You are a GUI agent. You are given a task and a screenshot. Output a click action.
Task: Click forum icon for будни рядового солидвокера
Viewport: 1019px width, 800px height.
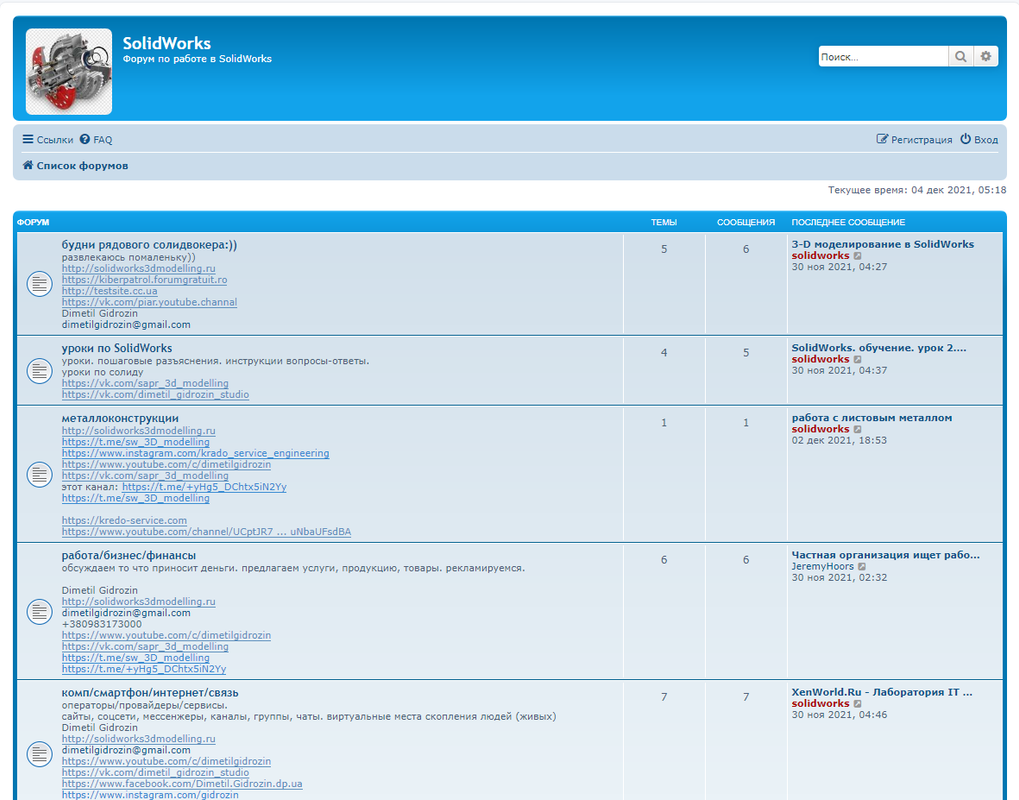40,284
